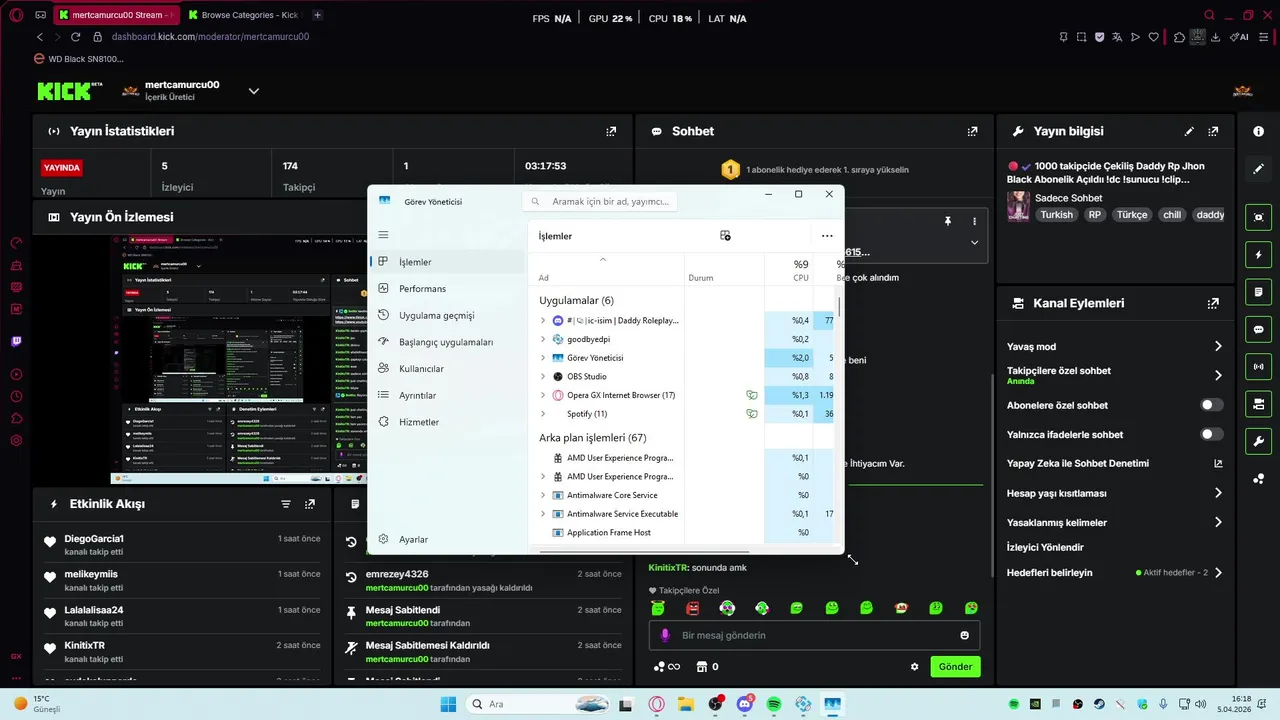Click the Bir mesaj gönderin chat field
The image size is (1280, 720).
coord(814,635)
